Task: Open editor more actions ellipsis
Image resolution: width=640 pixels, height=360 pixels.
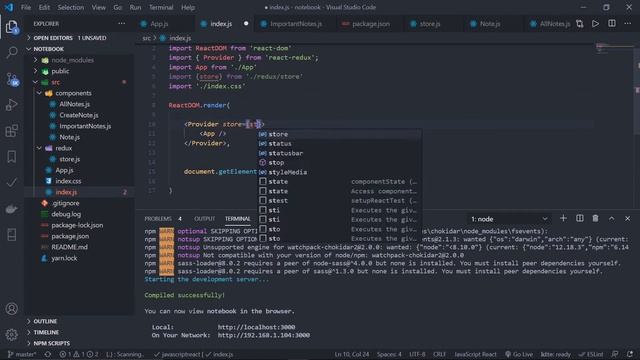Action: point(627,24)
